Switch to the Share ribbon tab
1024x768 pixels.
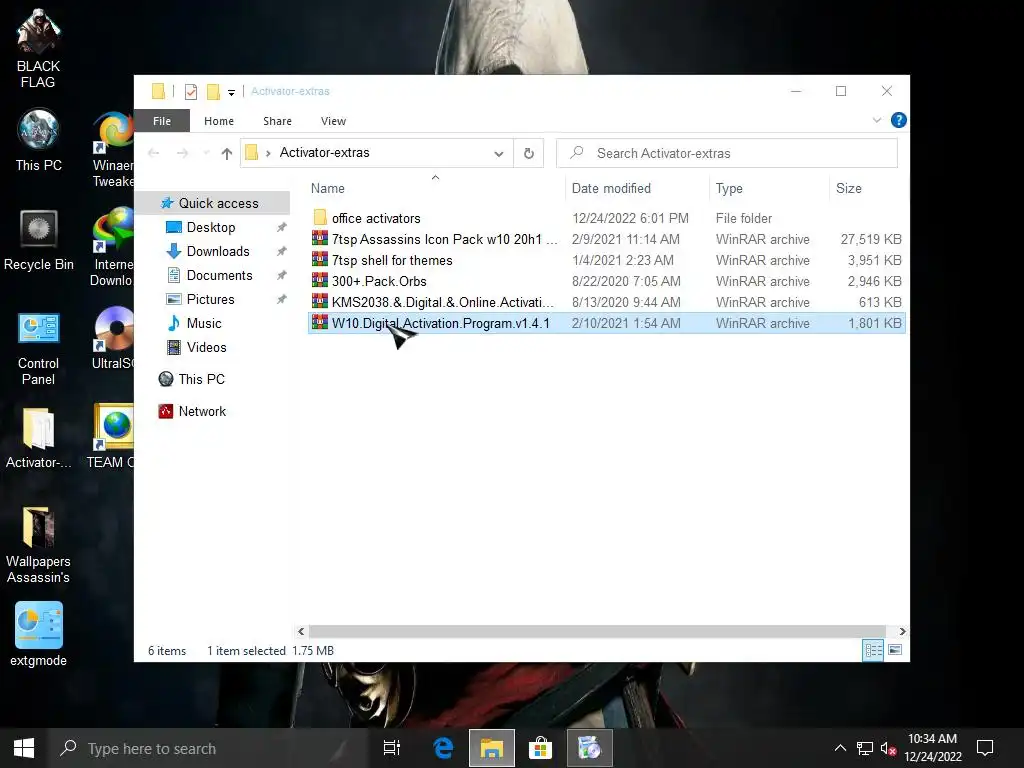point(278,121)
